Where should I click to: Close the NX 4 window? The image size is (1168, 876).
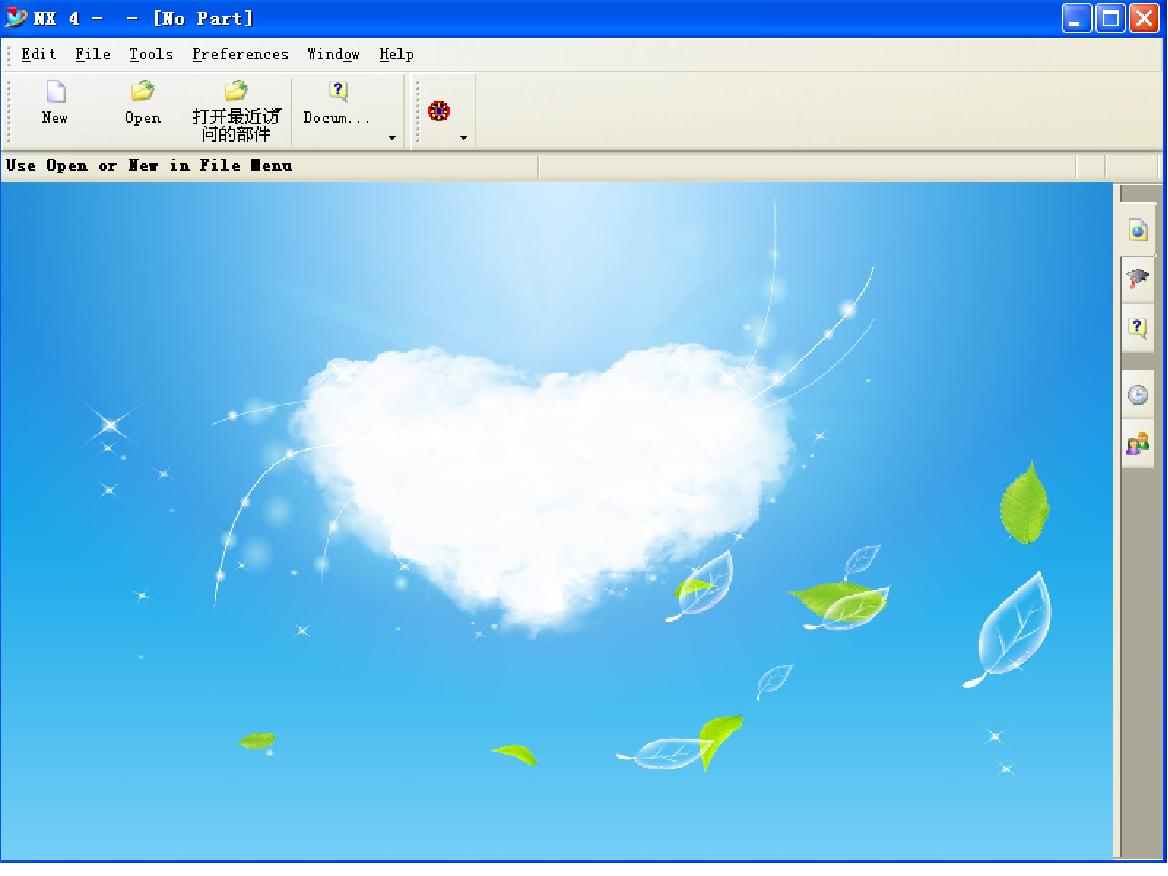coord(1144,19)
